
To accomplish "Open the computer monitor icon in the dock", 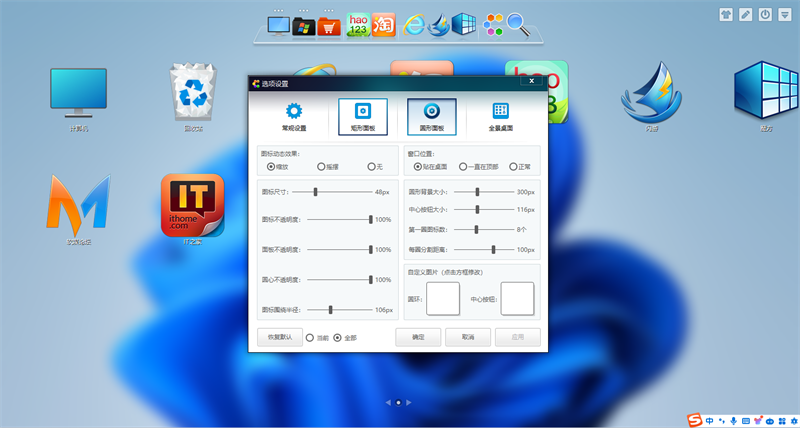I will (279, 26).
